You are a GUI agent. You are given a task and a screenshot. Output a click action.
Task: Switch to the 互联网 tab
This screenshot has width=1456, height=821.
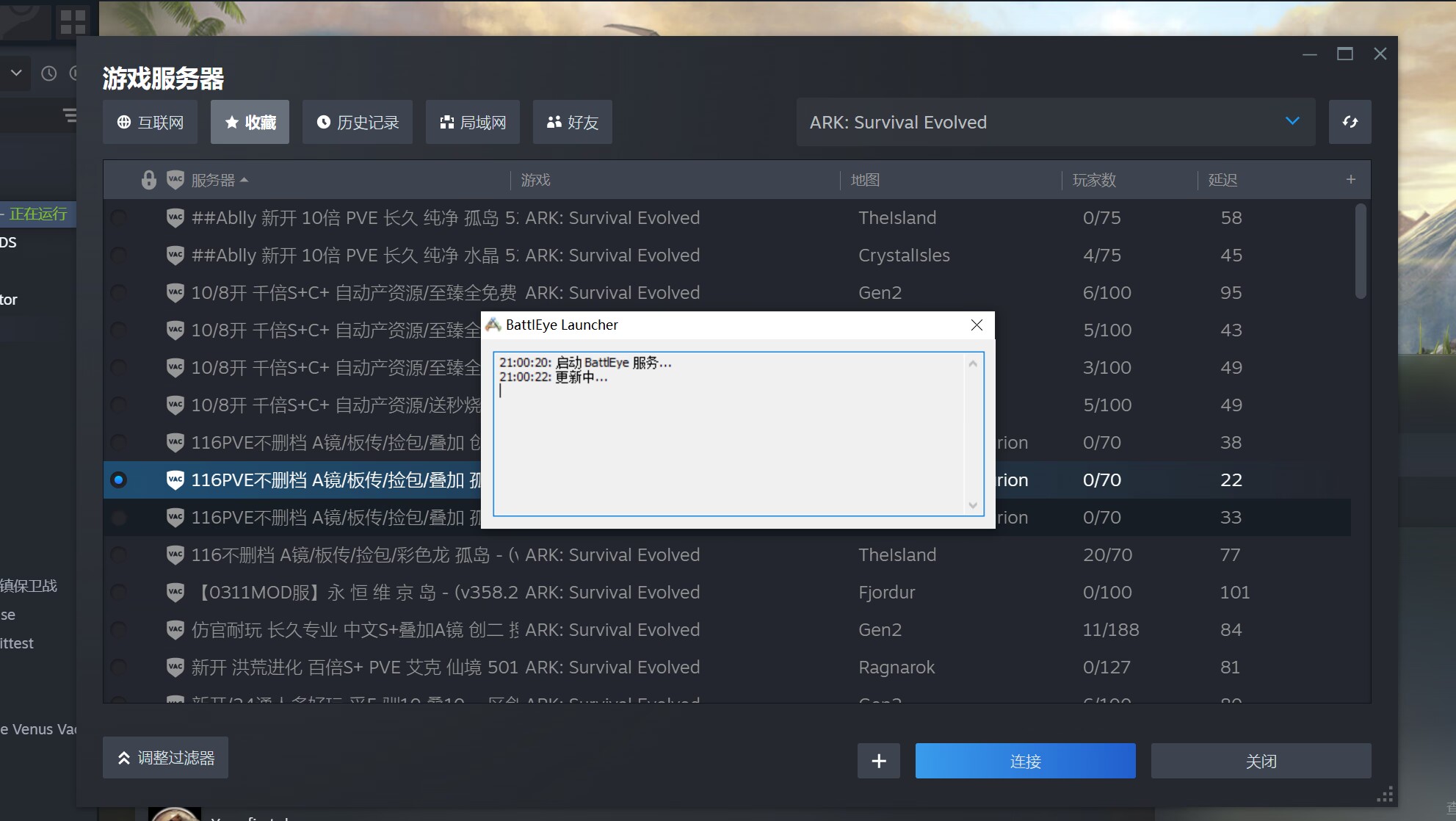click(150, 122)
